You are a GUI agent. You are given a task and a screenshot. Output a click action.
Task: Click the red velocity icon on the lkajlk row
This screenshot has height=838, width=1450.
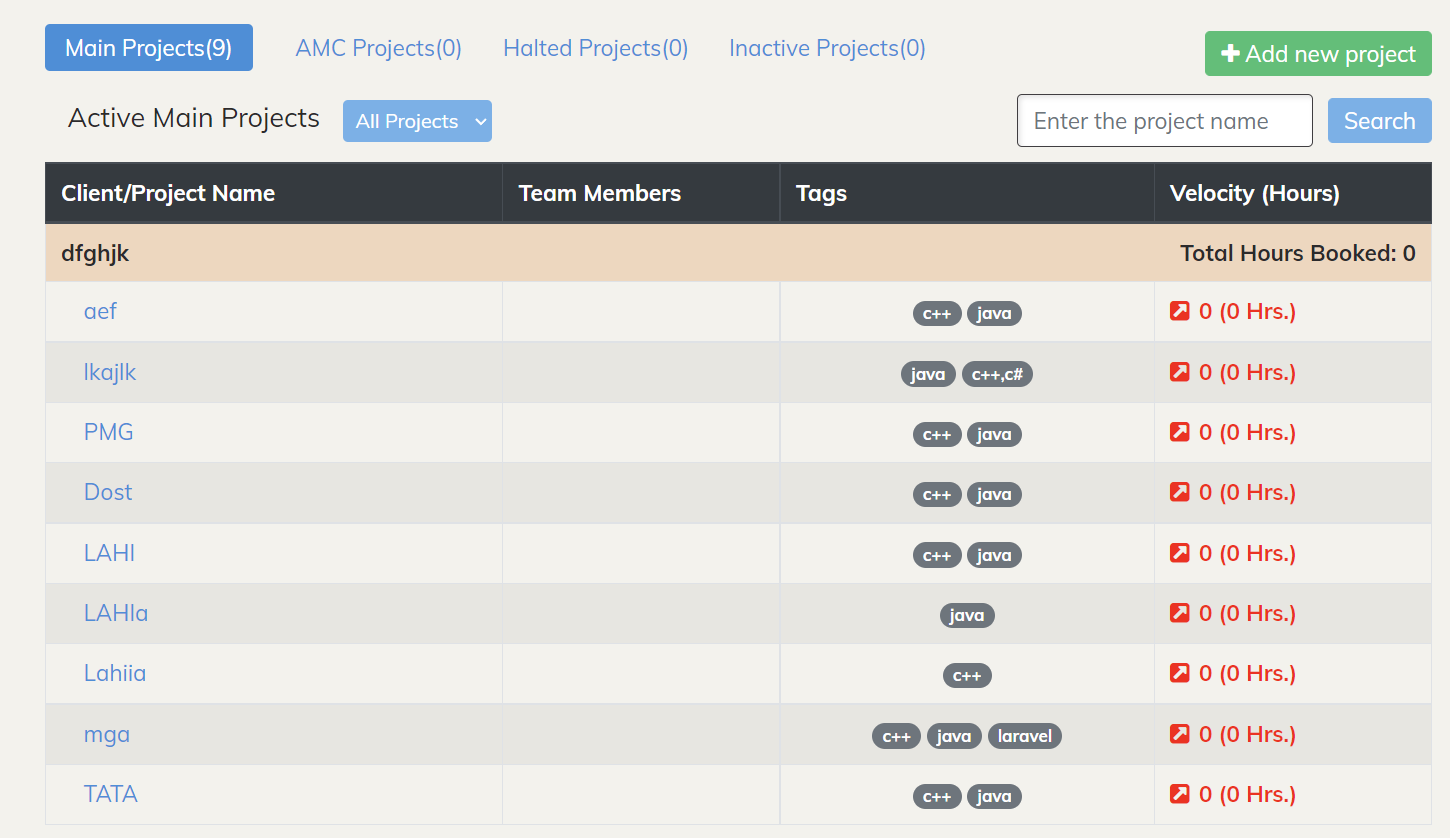(1179, 372)
